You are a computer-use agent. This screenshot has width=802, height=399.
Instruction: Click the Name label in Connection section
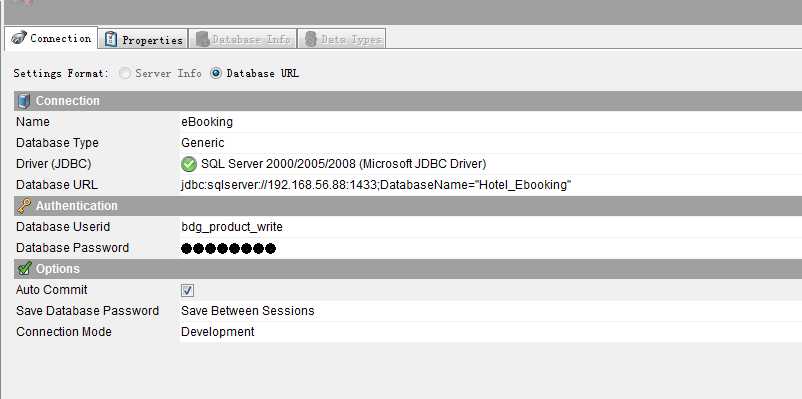tap(33, 122)
